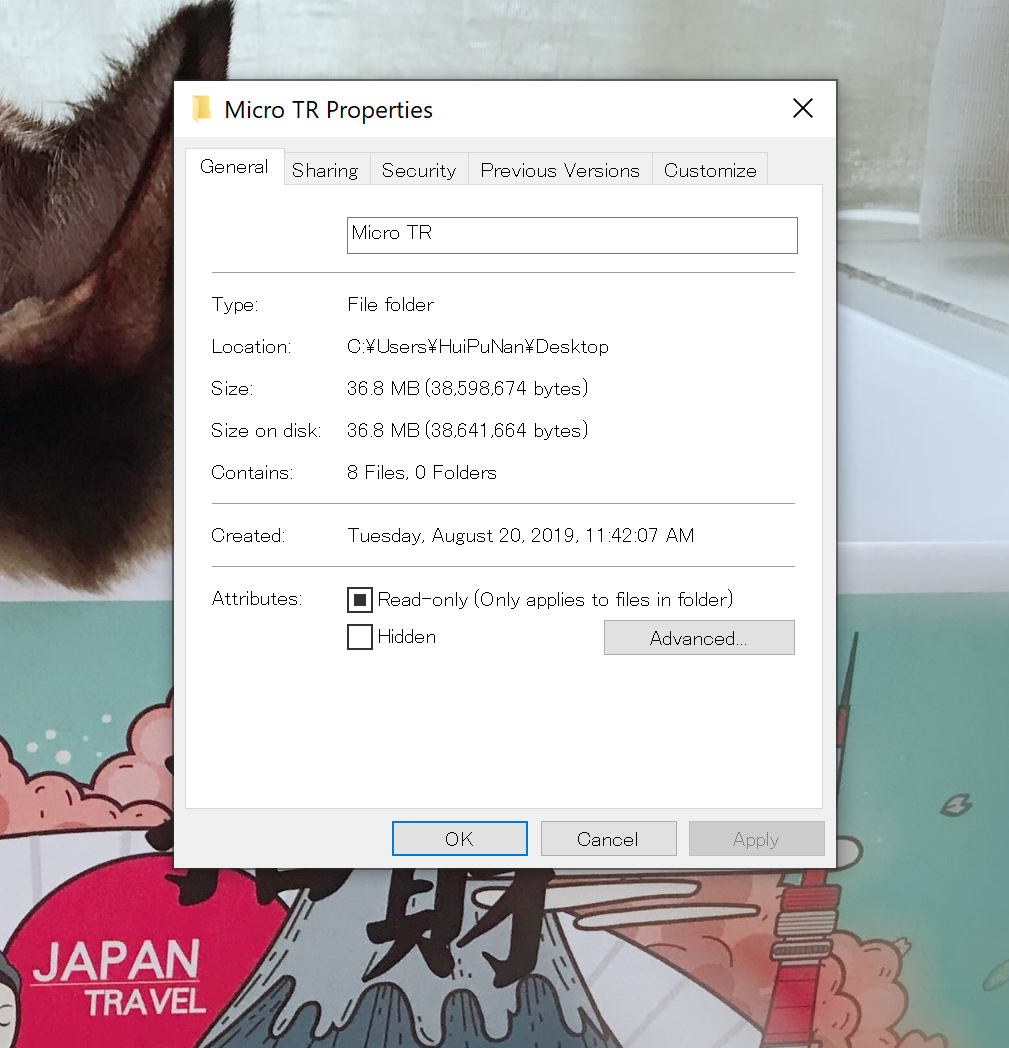Click the Size value 36.8 MB (38,598,674 bytes)
Viewport: 1009px width, 1048px height.
[468, 388]
